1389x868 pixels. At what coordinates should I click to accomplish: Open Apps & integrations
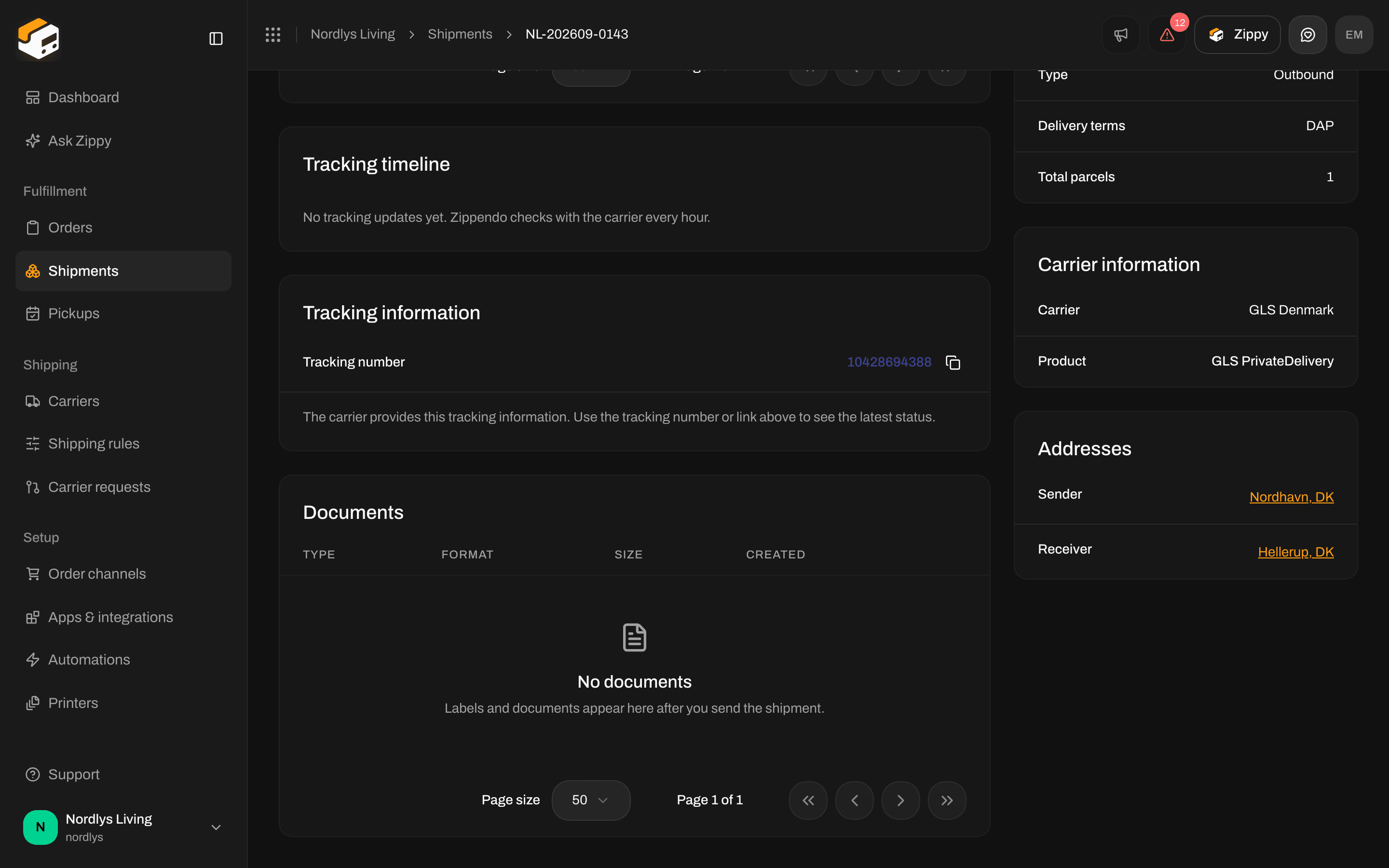123,617
